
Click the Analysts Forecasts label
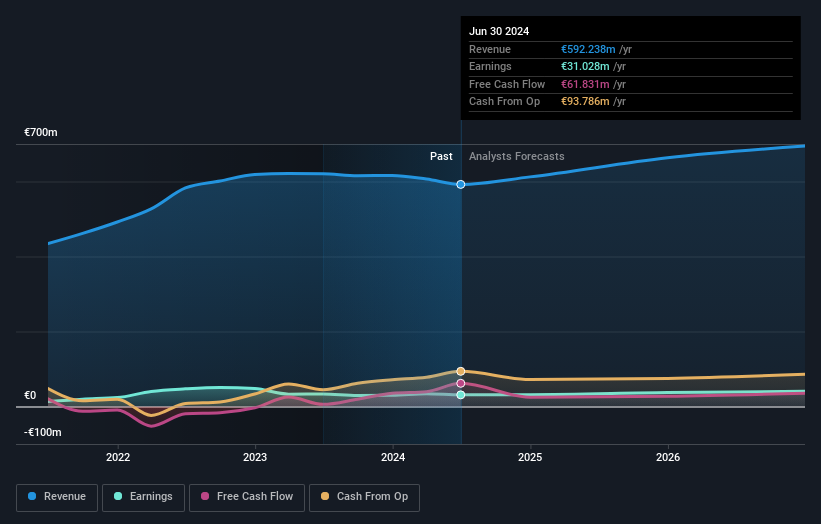coord(517,156)
